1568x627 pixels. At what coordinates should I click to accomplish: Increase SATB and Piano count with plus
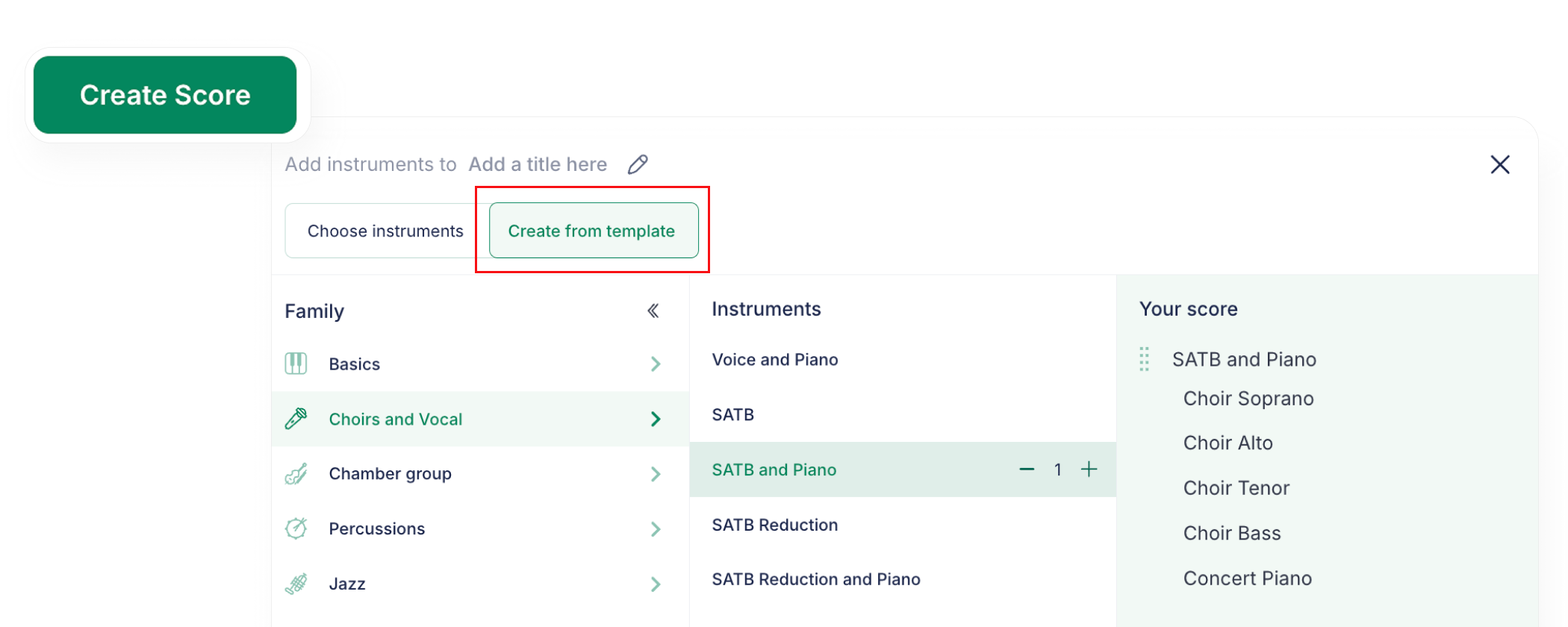click(x=1089, y=470)
